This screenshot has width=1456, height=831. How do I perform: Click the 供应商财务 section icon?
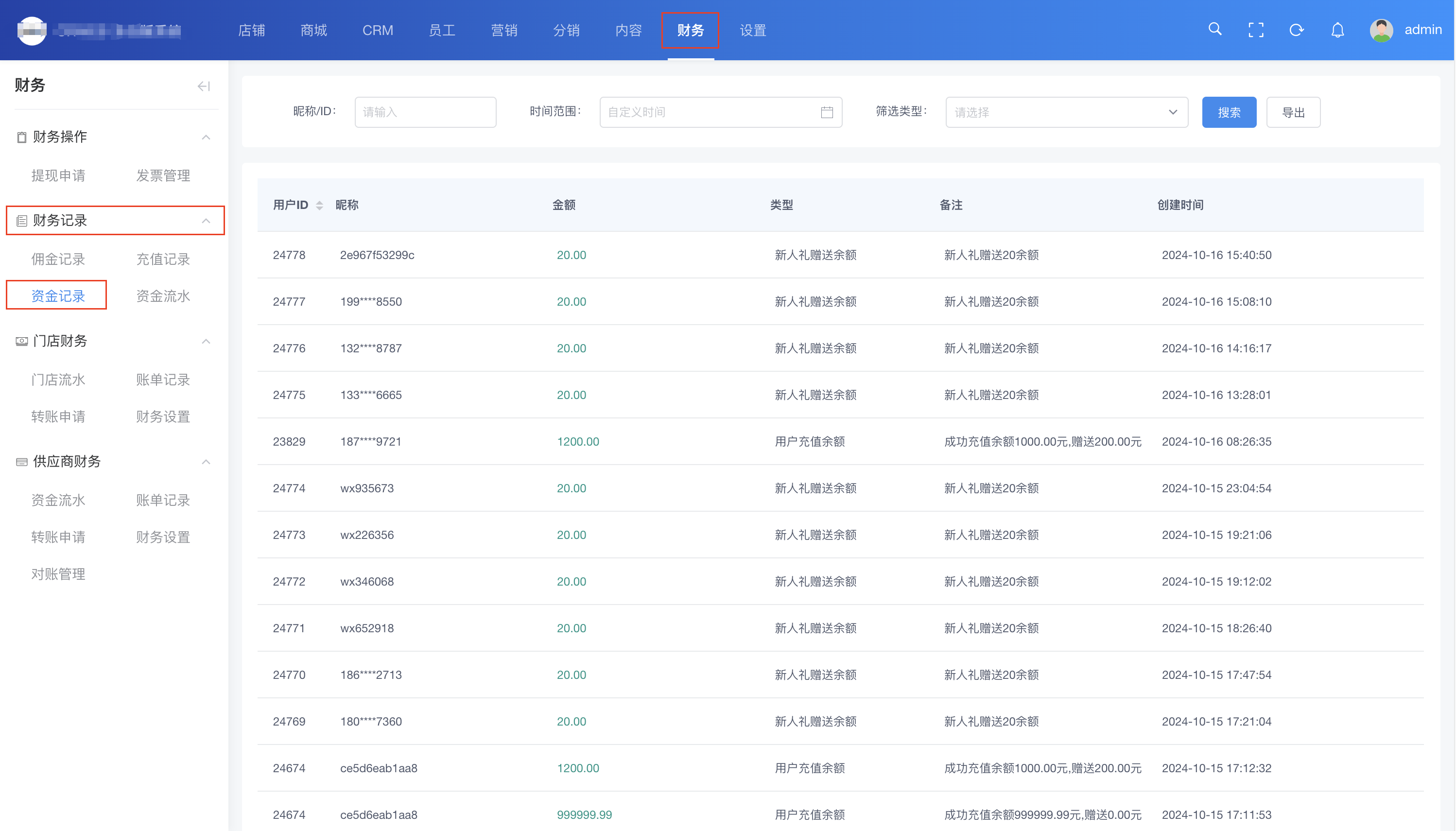22,462
